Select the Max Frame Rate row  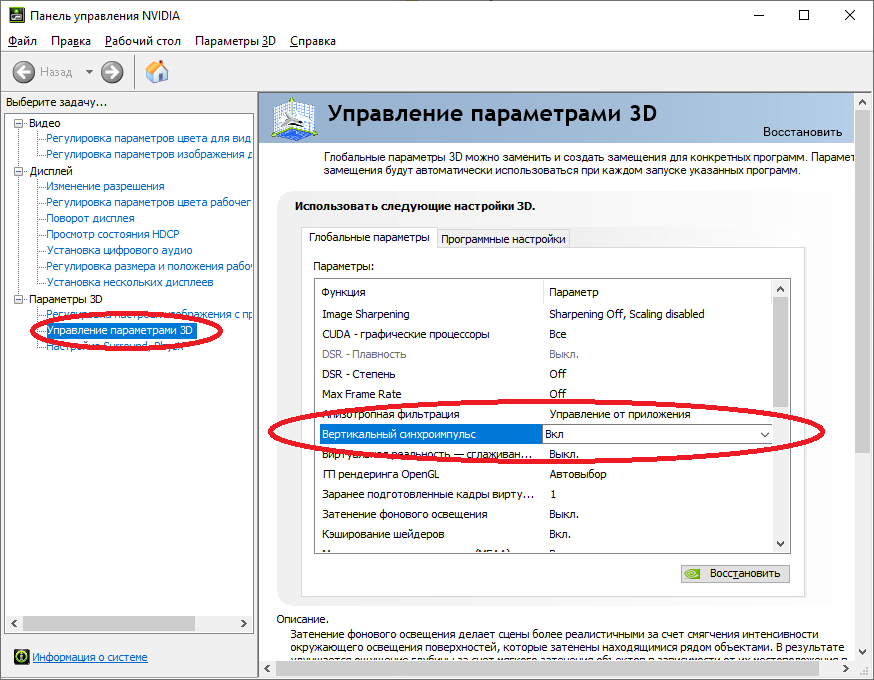[x=430, y=394]
